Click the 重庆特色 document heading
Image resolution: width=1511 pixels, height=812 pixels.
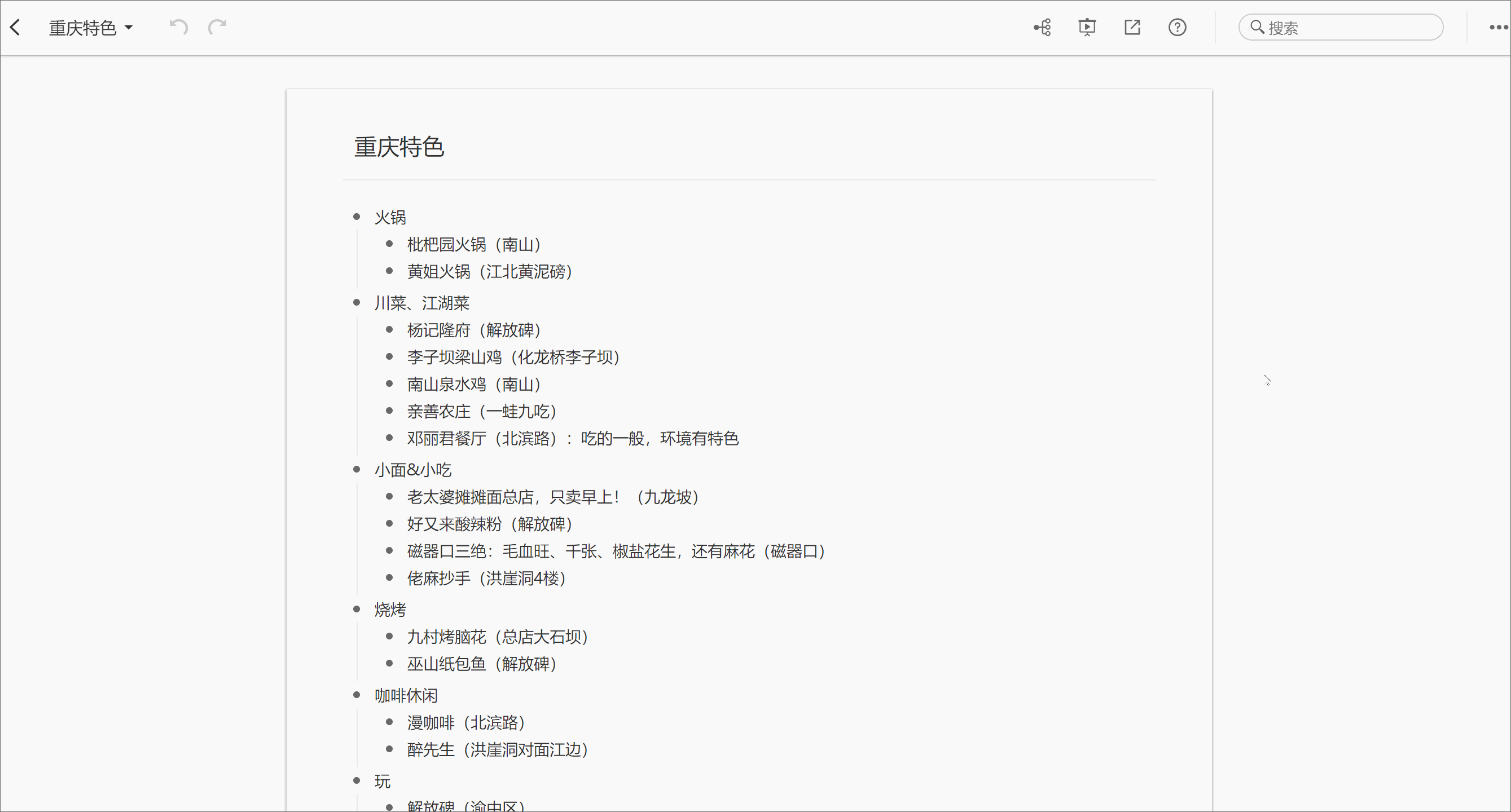(x=399, y=147)
